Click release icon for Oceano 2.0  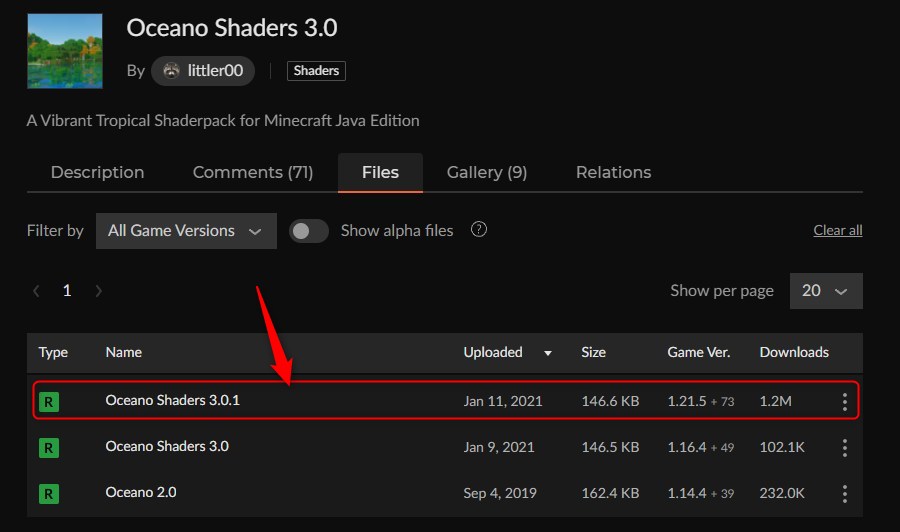tap(49, 494)
